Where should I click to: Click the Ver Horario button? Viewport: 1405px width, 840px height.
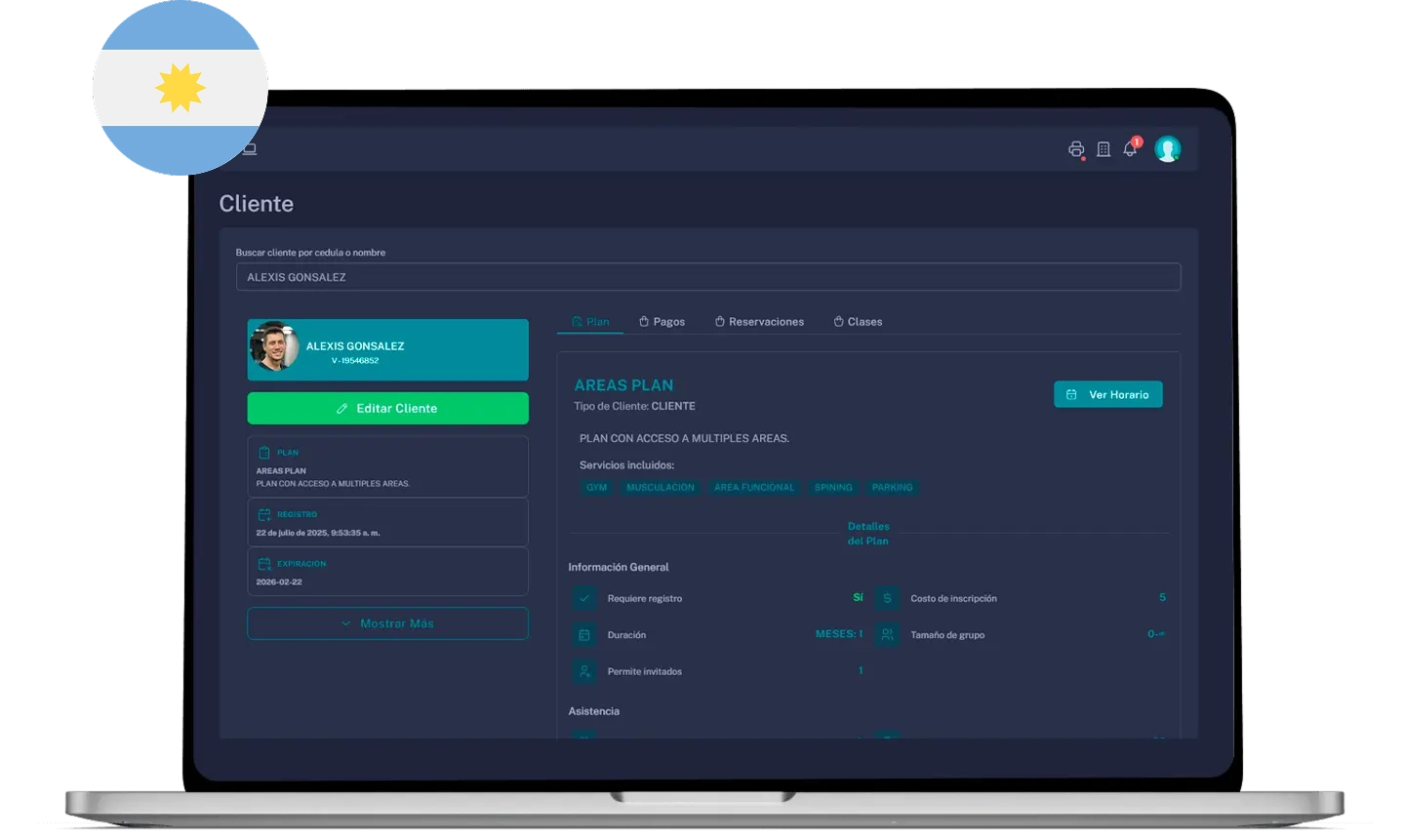(x=1107, y=395)
